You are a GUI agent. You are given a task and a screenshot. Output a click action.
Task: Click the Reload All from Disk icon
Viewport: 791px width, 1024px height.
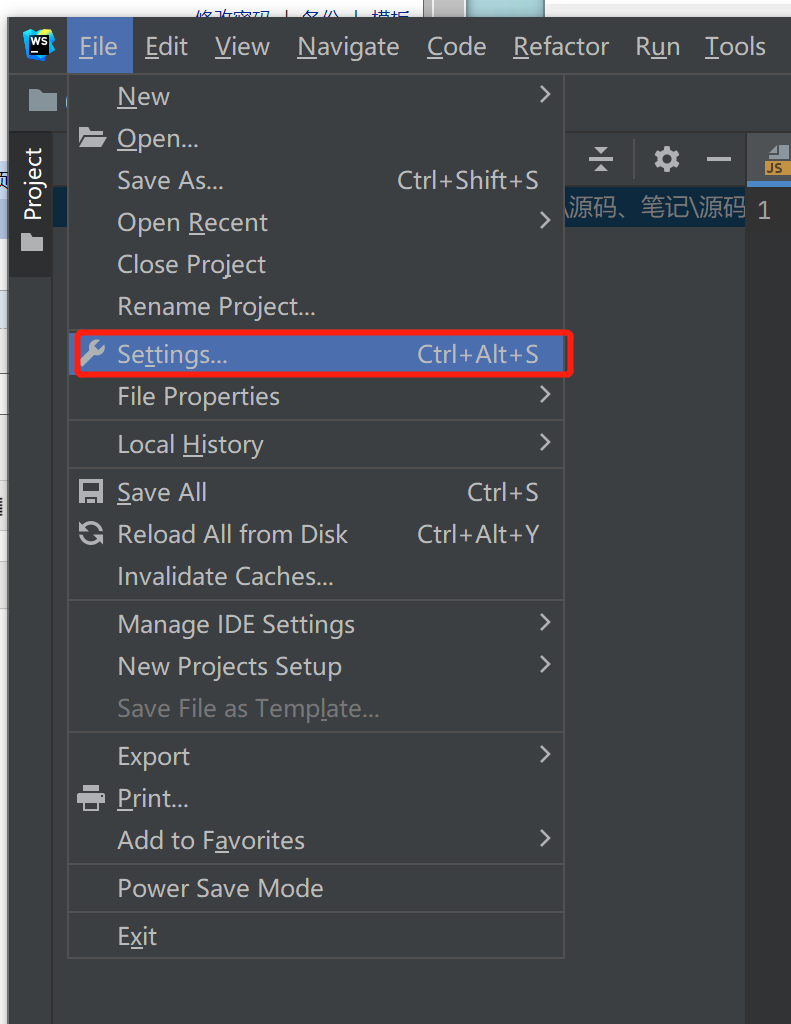coord(91,534)
